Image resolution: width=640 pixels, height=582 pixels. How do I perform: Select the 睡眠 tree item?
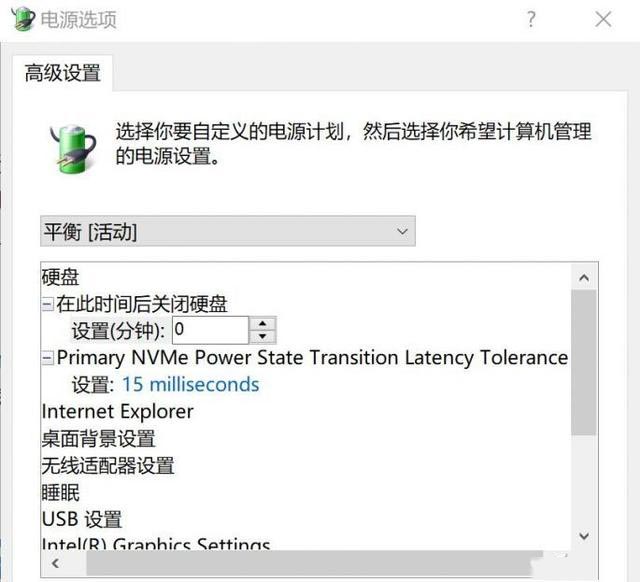click(x=60, y=493)
